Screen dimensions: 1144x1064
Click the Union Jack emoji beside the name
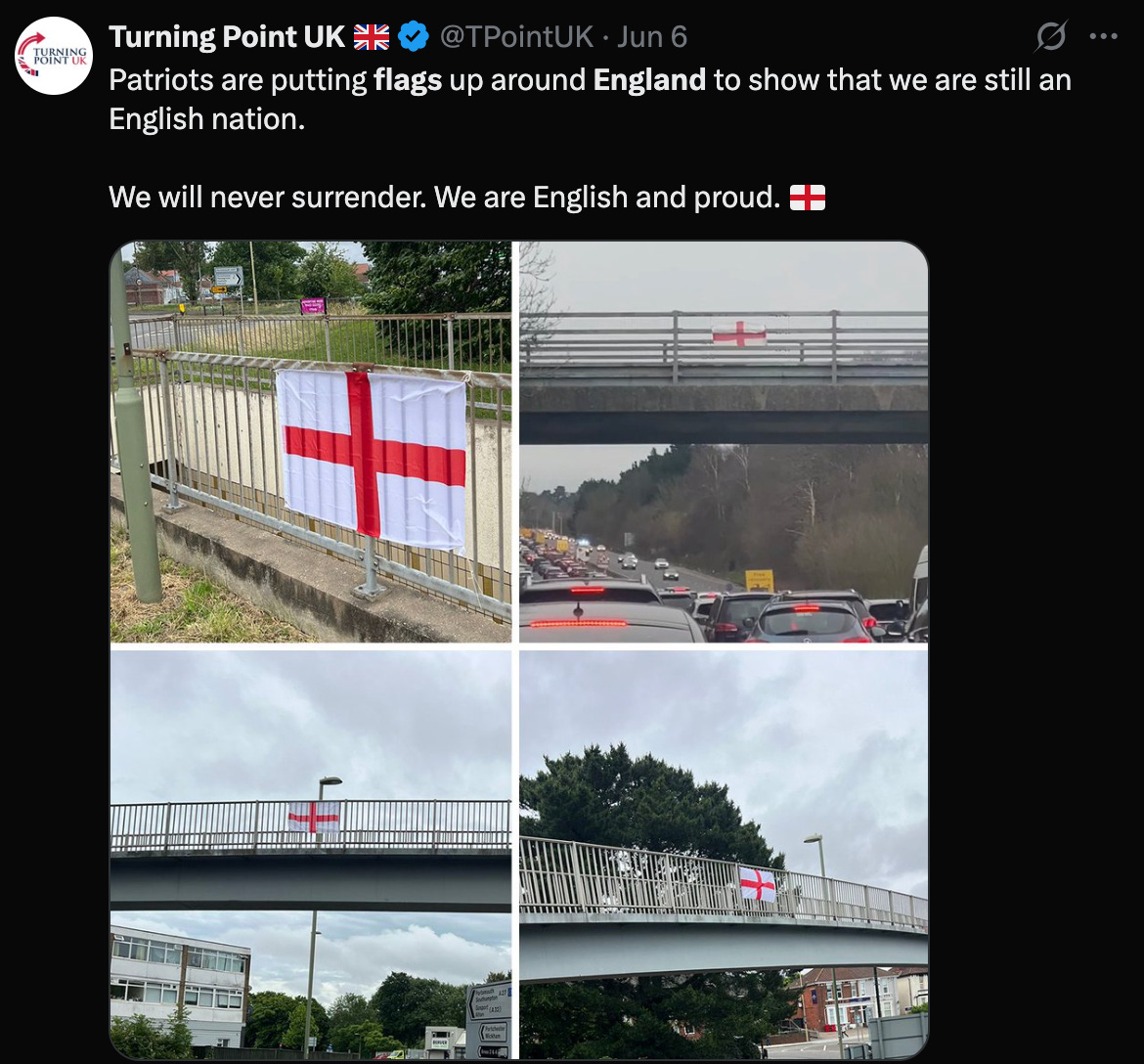(372, 37)
